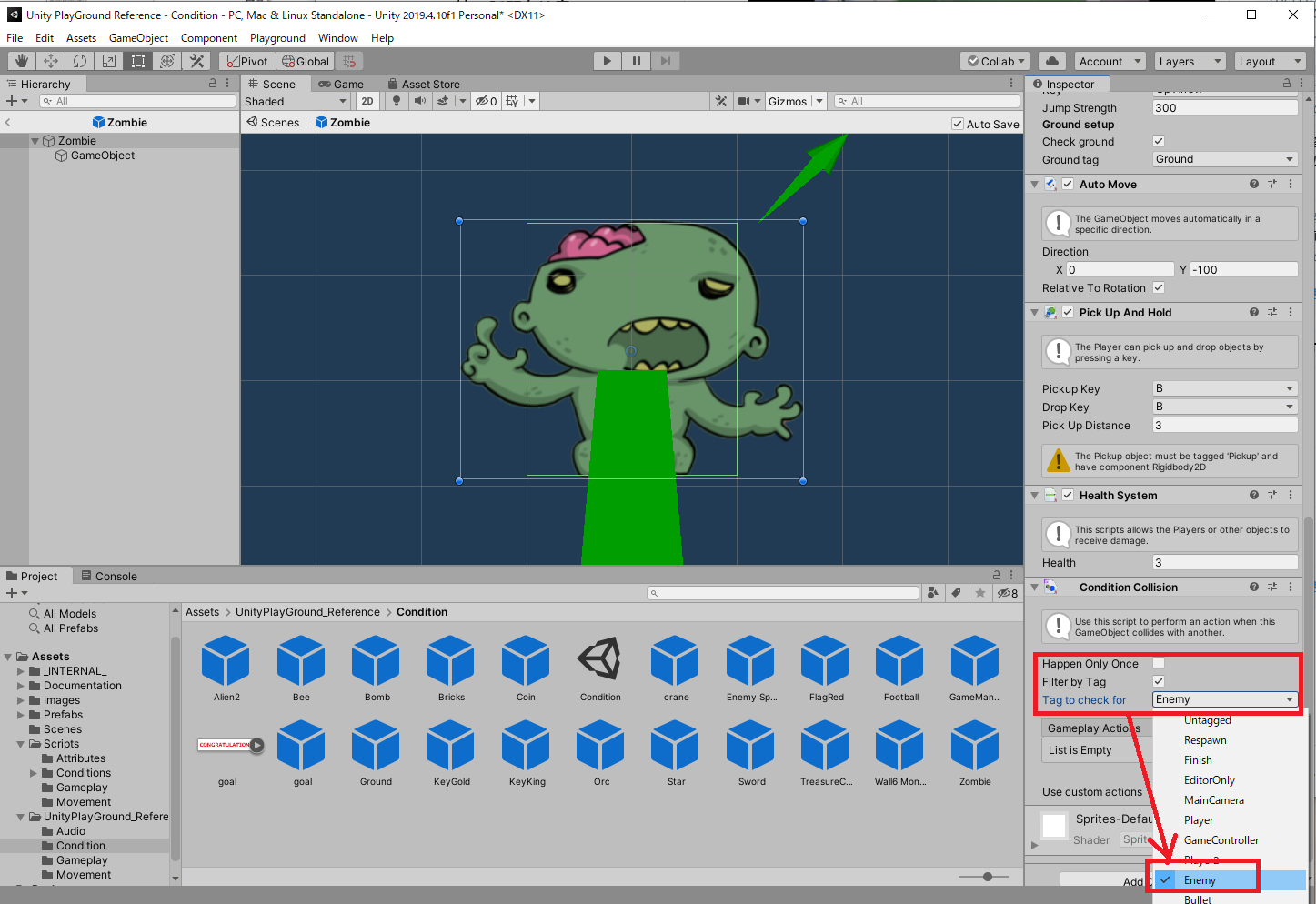Open Drop Key dropdown
Viewport: 1316px width, 904px height.
coord(1225,407)
